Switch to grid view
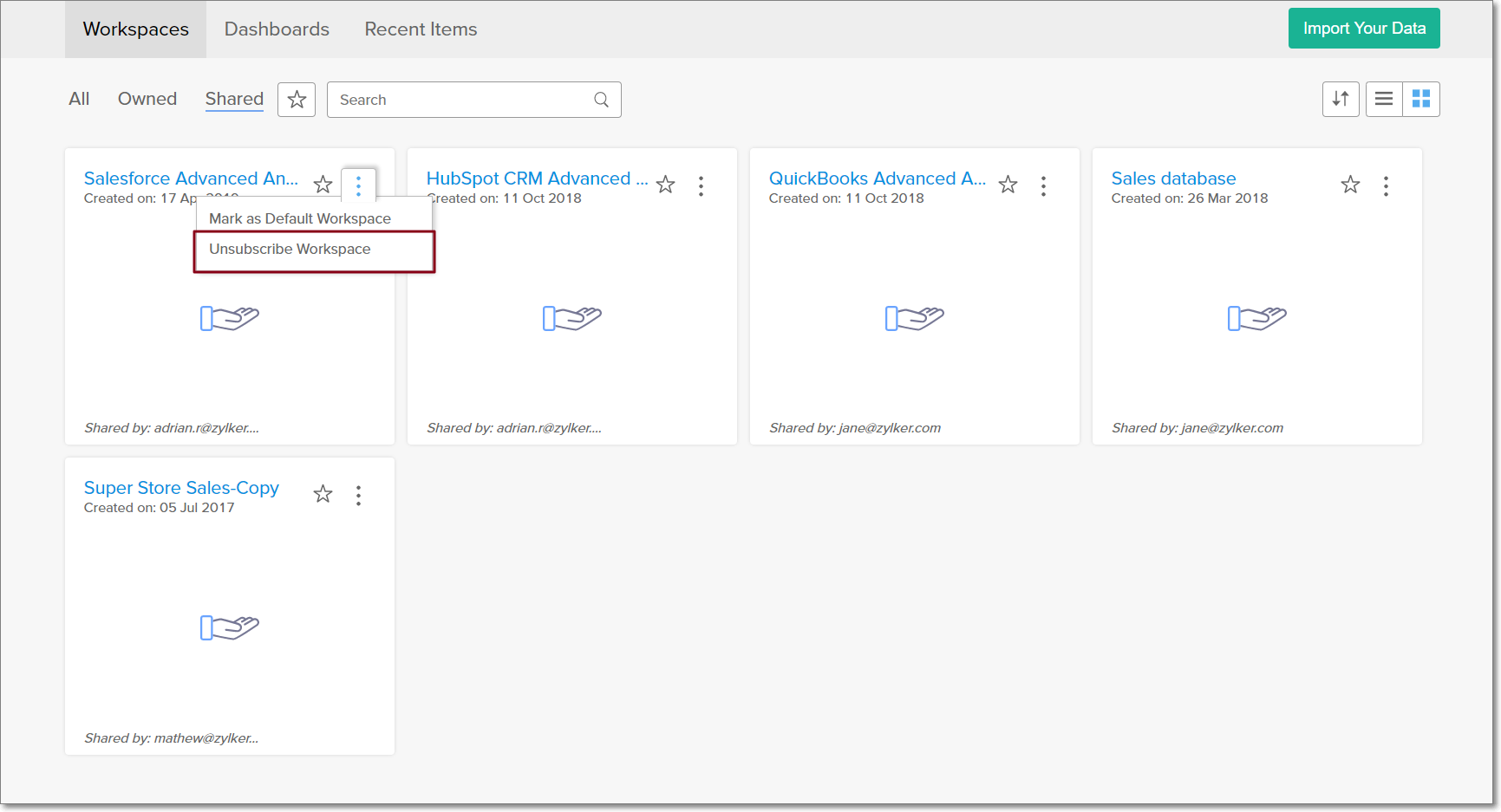Image resolution: width=1501 pixels, height=812 pixels. 1421,99
